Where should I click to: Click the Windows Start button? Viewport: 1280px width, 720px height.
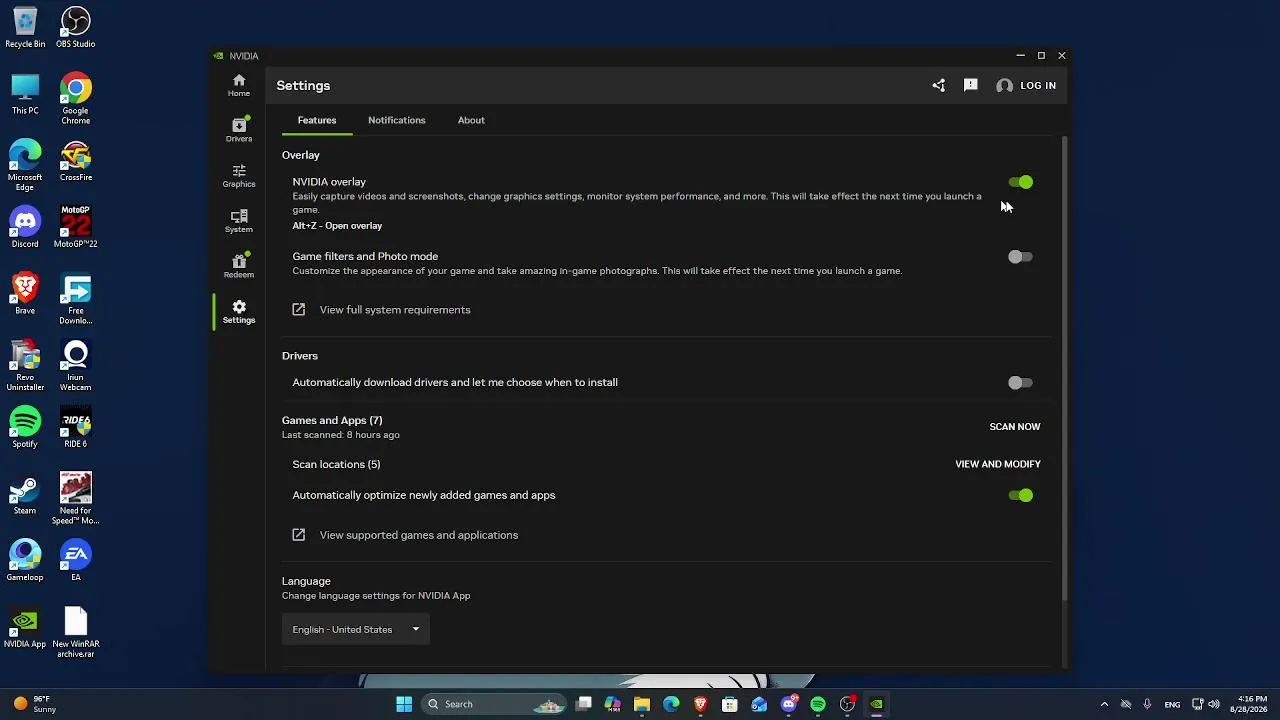(x=404, y=704)
